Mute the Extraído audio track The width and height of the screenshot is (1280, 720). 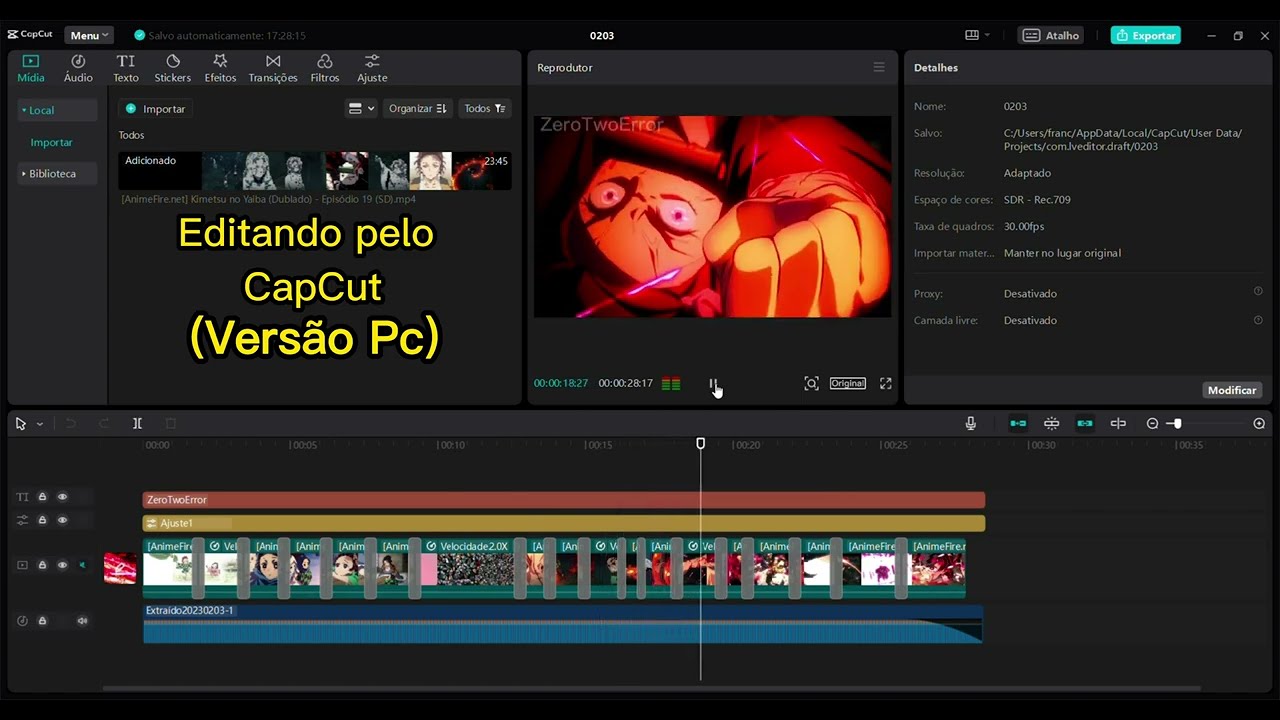pos(82,620)
